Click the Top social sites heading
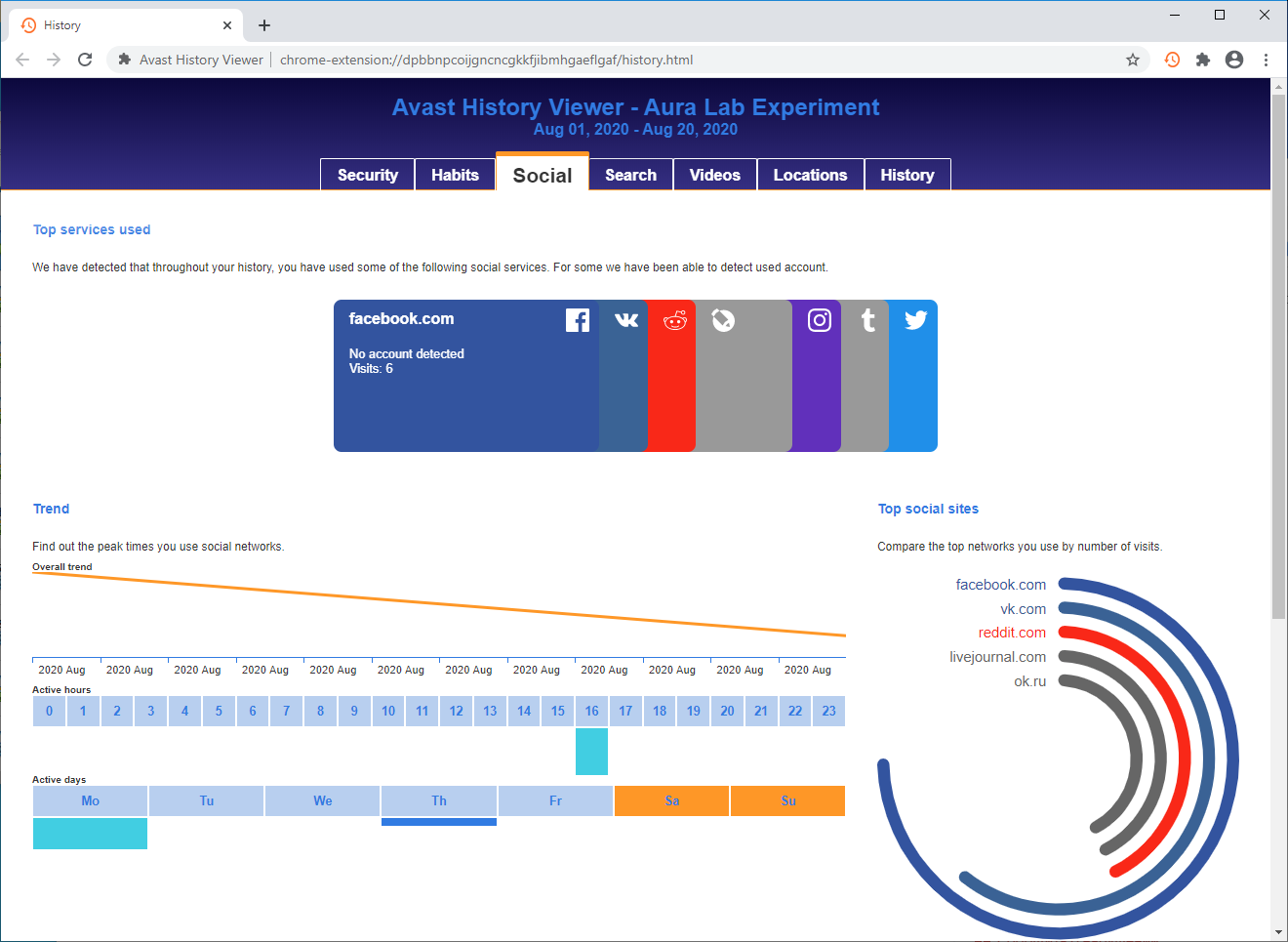The image size is (1288, 942). pos(928,509)
